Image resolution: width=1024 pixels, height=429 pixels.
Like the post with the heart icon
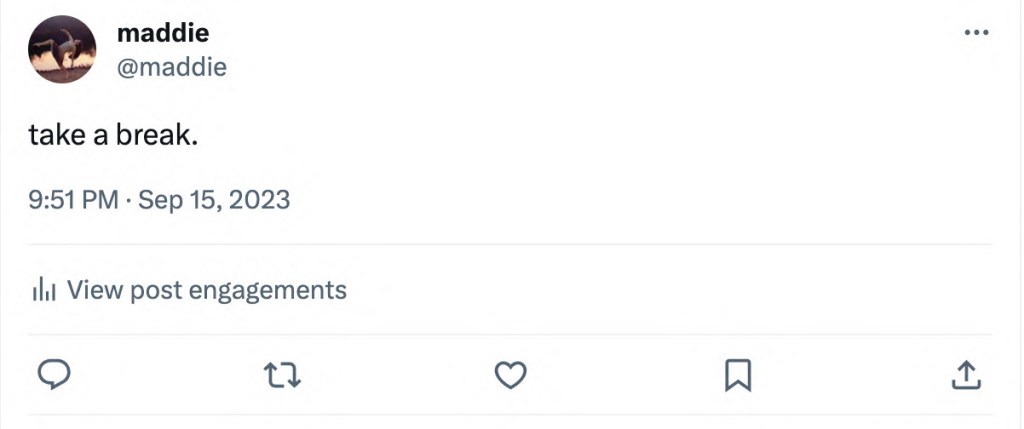pyautogui.click(x=511, y=375)
